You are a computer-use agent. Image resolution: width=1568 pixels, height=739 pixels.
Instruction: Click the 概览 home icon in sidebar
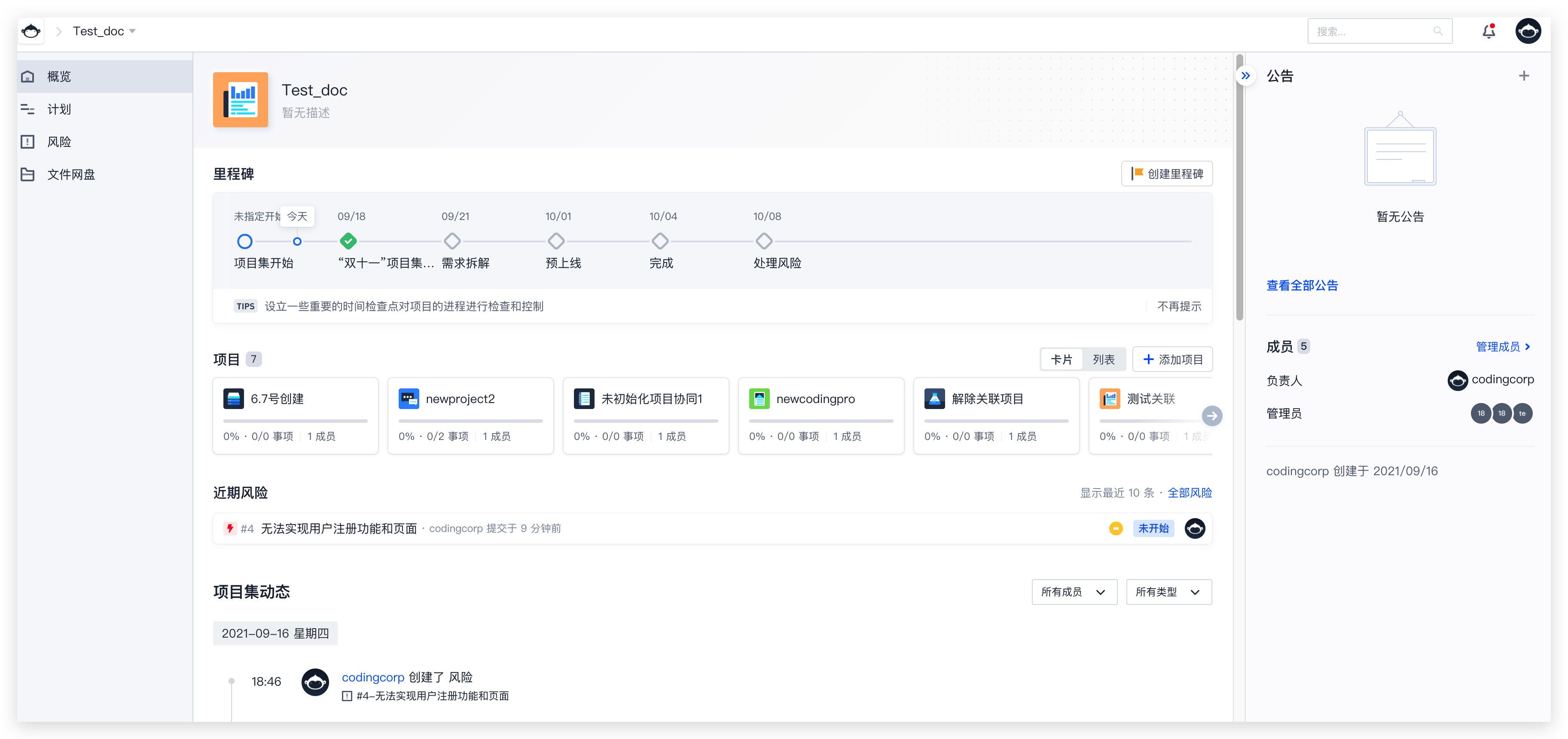(28, 77)
